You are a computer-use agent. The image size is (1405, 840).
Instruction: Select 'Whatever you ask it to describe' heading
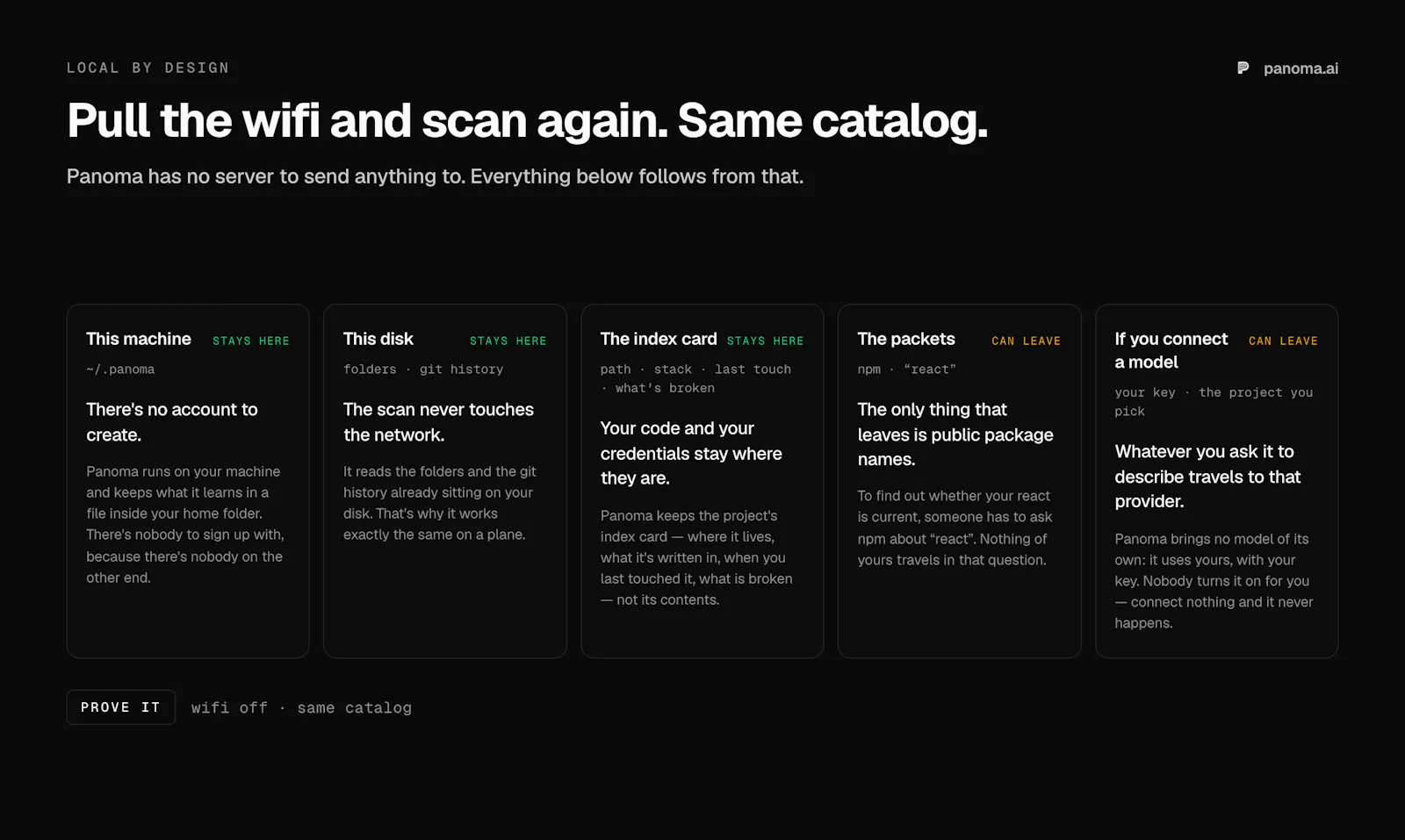point(1208,477)
